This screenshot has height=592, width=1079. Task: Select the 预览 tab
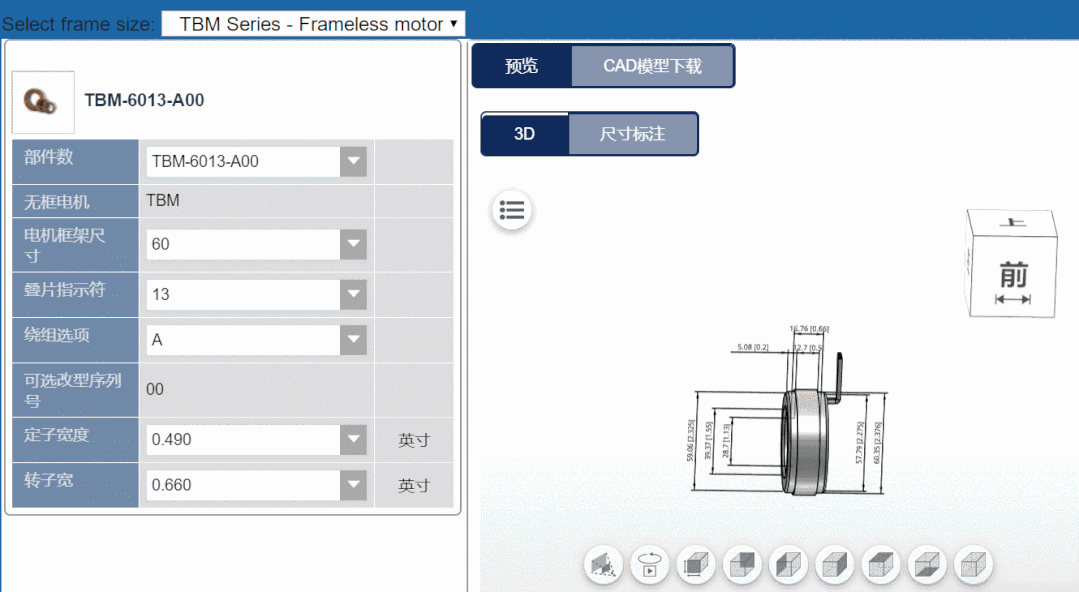coord(521,66)
